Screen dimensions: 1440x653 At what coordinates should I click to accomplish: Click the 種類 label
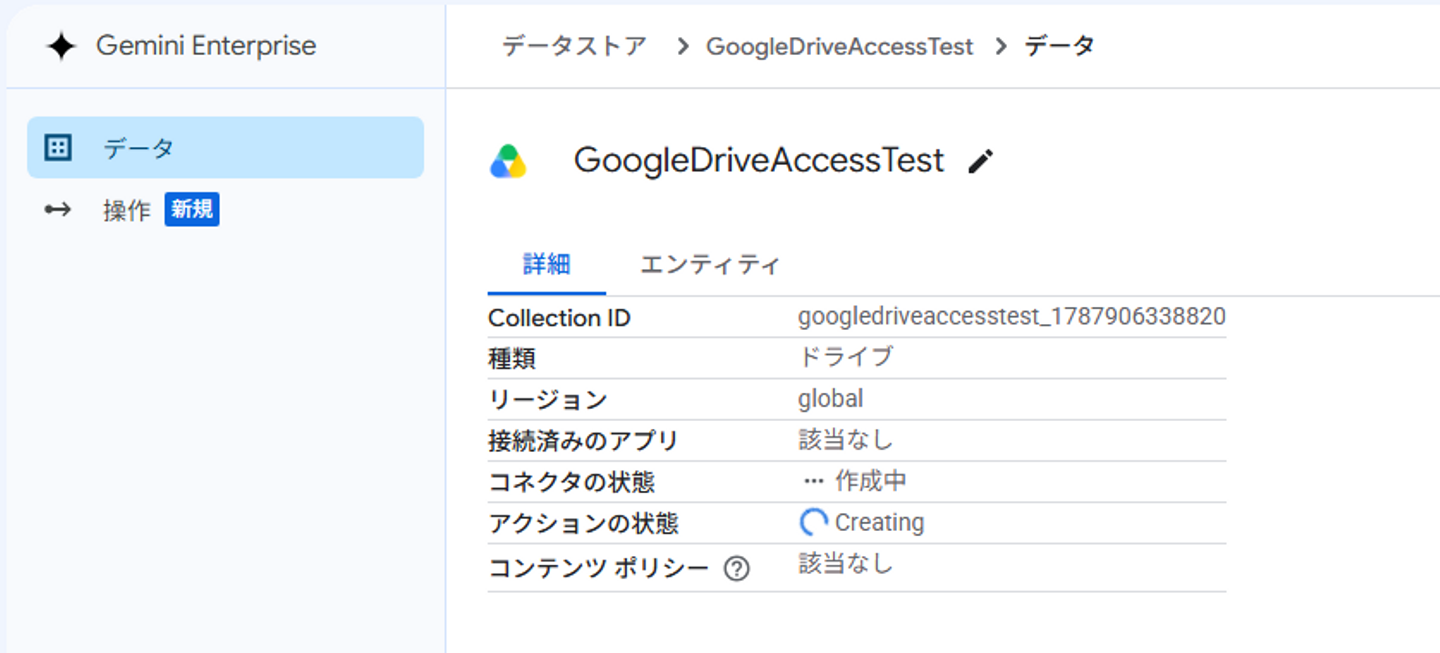pyautogui.click(x=512, y=359)
